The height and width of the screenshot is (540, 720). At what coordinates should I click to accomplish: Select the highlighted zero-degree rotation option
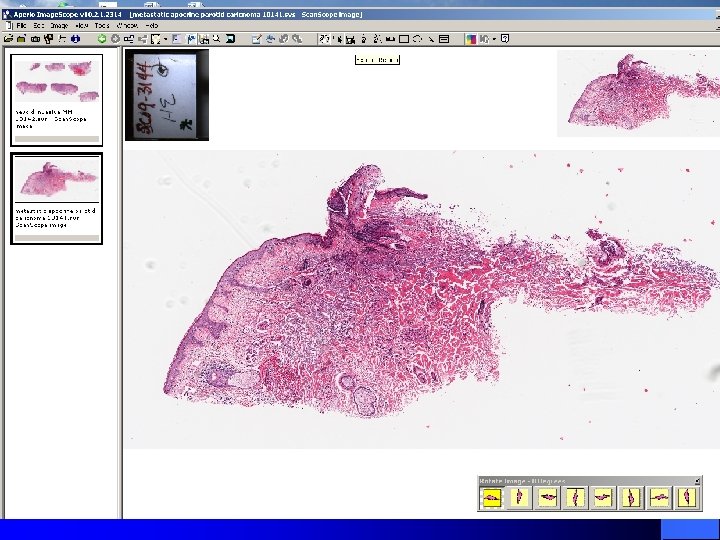pyautogui.click(x=491, y=498)
